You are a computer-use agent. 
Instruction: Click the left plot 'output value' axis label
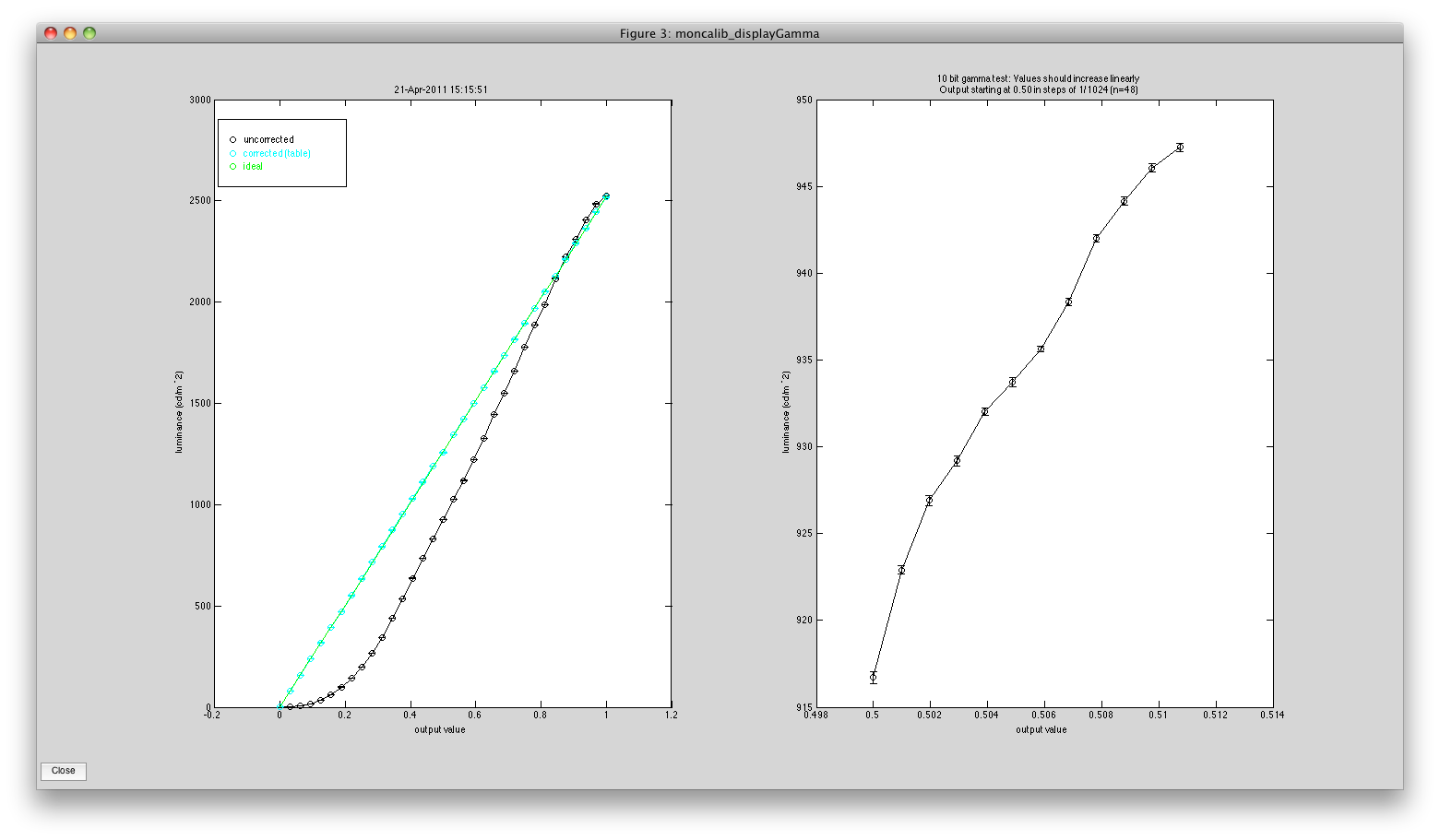[440, 730]
